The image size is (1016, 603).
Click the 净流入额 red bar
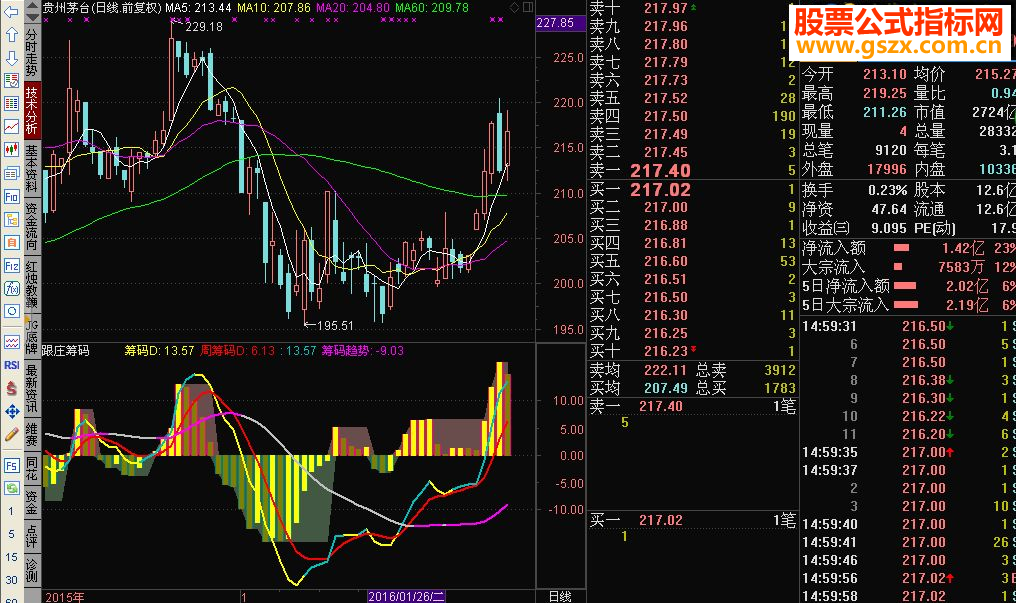click(901, 247)
